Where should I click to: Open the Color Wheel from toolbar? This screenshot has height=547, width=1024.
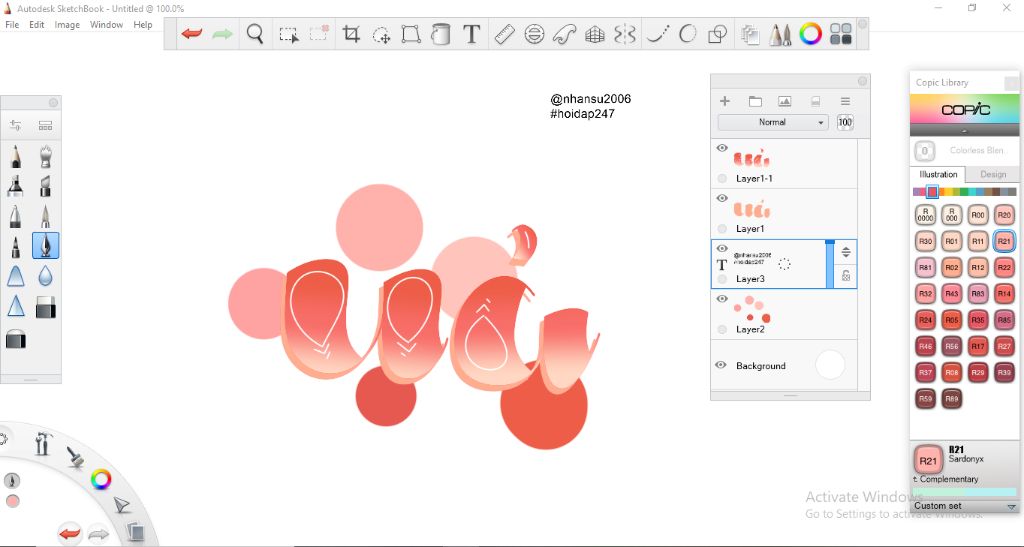(810, 34)
